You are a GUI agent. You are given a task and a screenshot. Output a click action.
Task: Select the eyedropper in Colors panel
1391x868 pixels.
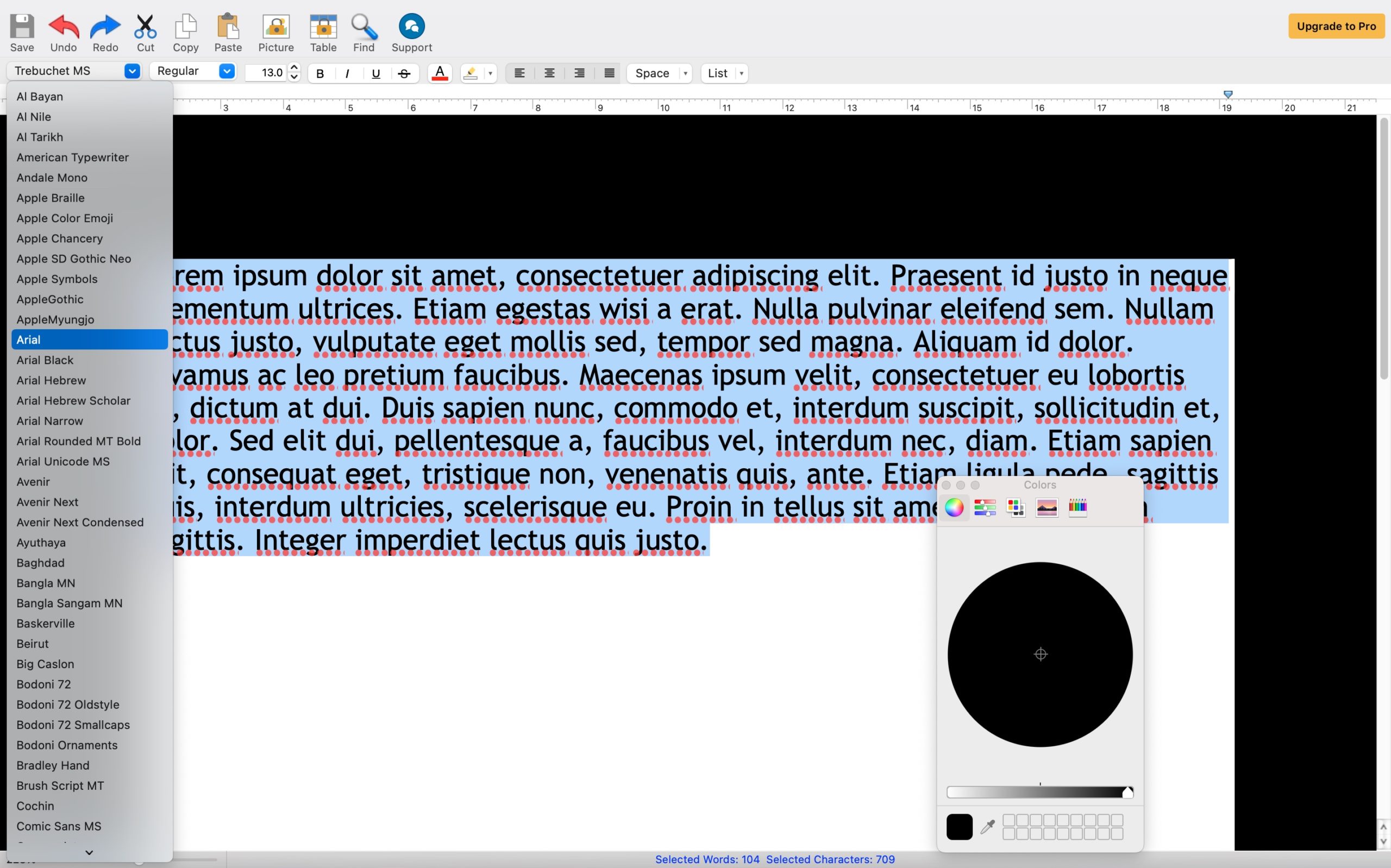pos(987,827)
